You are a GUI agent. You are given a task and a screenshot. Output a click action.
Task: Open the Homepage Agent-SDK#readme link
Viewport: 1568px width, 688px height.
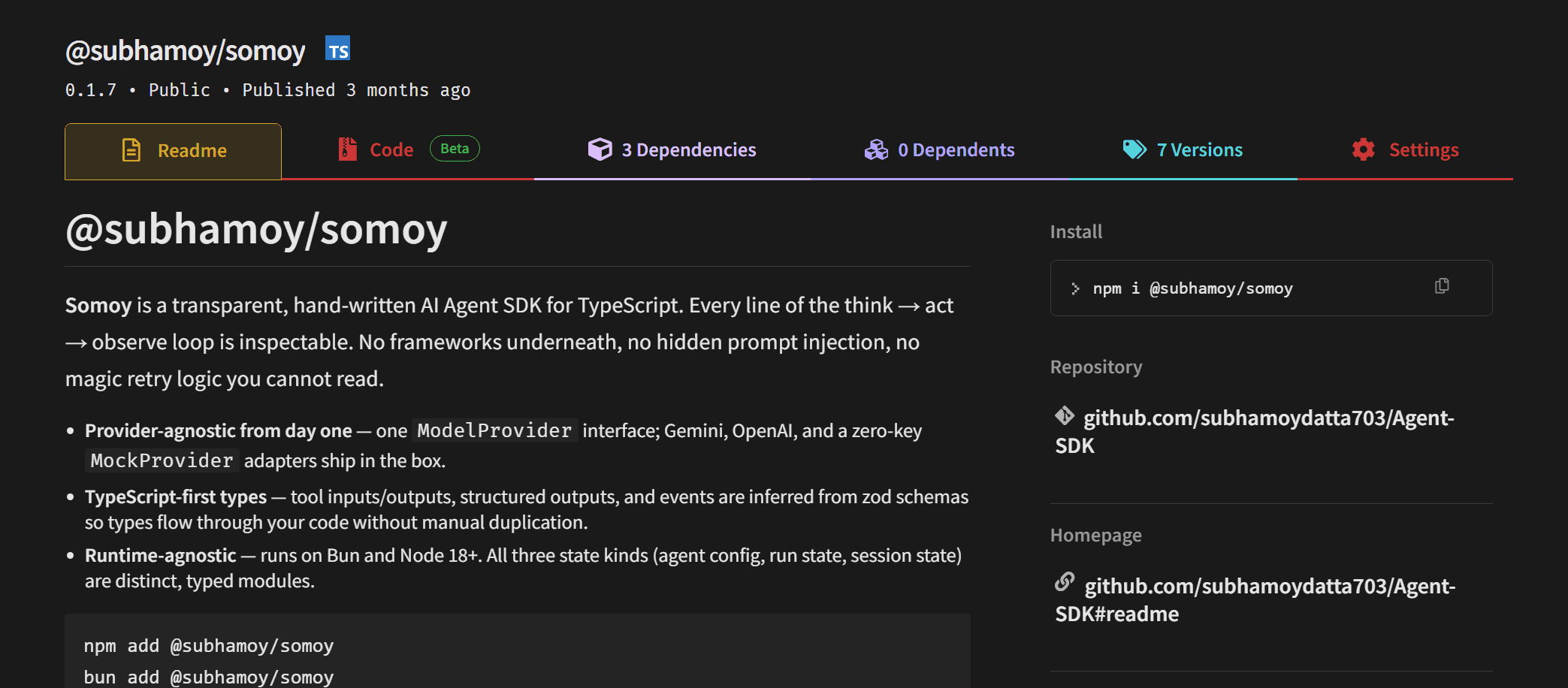1255,600
